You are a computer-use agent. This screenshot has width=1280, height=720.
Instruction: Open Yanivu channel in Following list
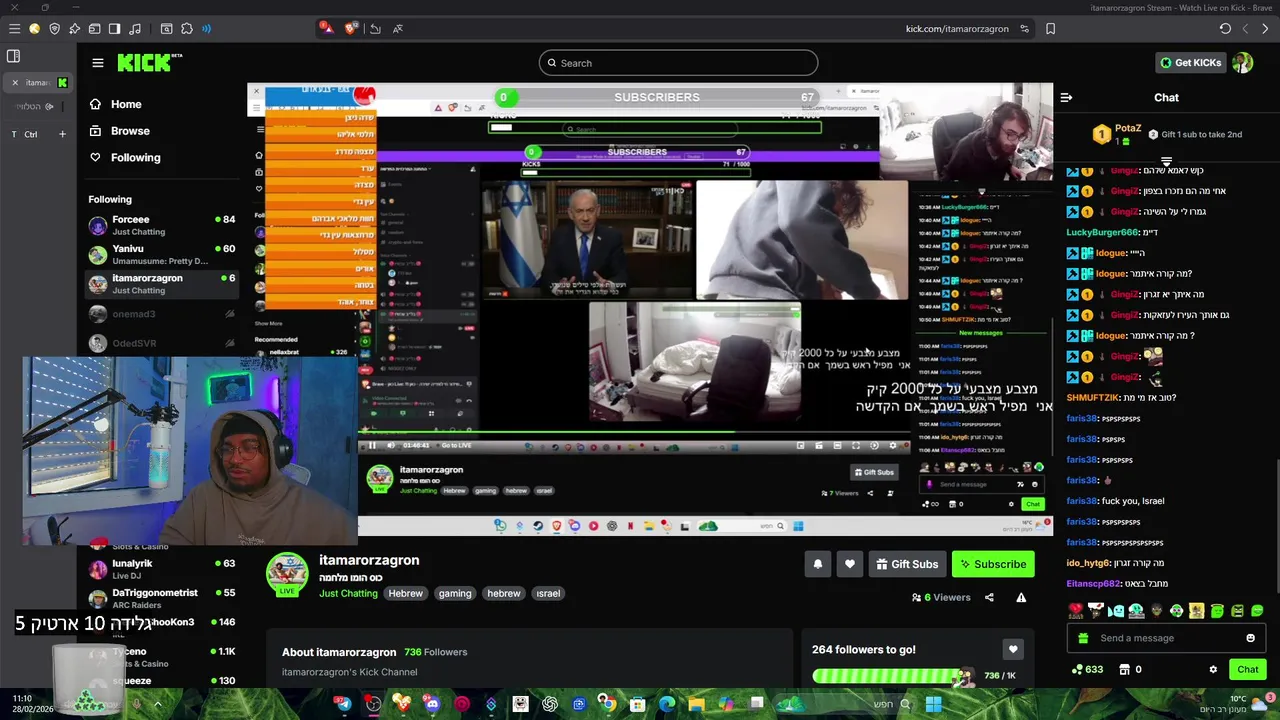tap(160, 254)
